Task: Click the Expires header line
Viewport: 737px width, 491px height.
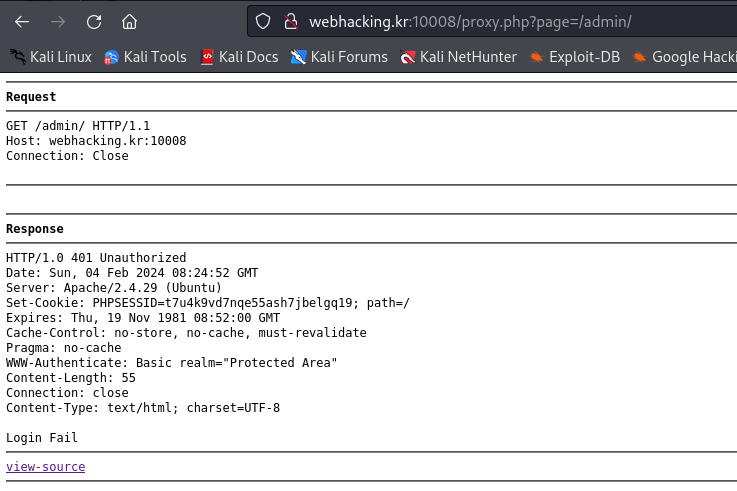Action: coord(143,318)
